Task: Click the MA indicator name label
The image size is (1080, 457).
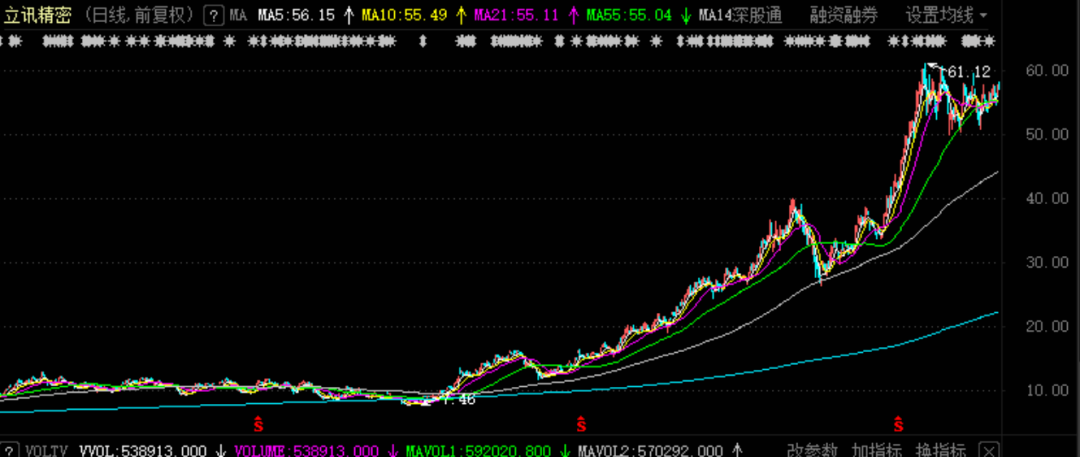Action: (238, 14)
